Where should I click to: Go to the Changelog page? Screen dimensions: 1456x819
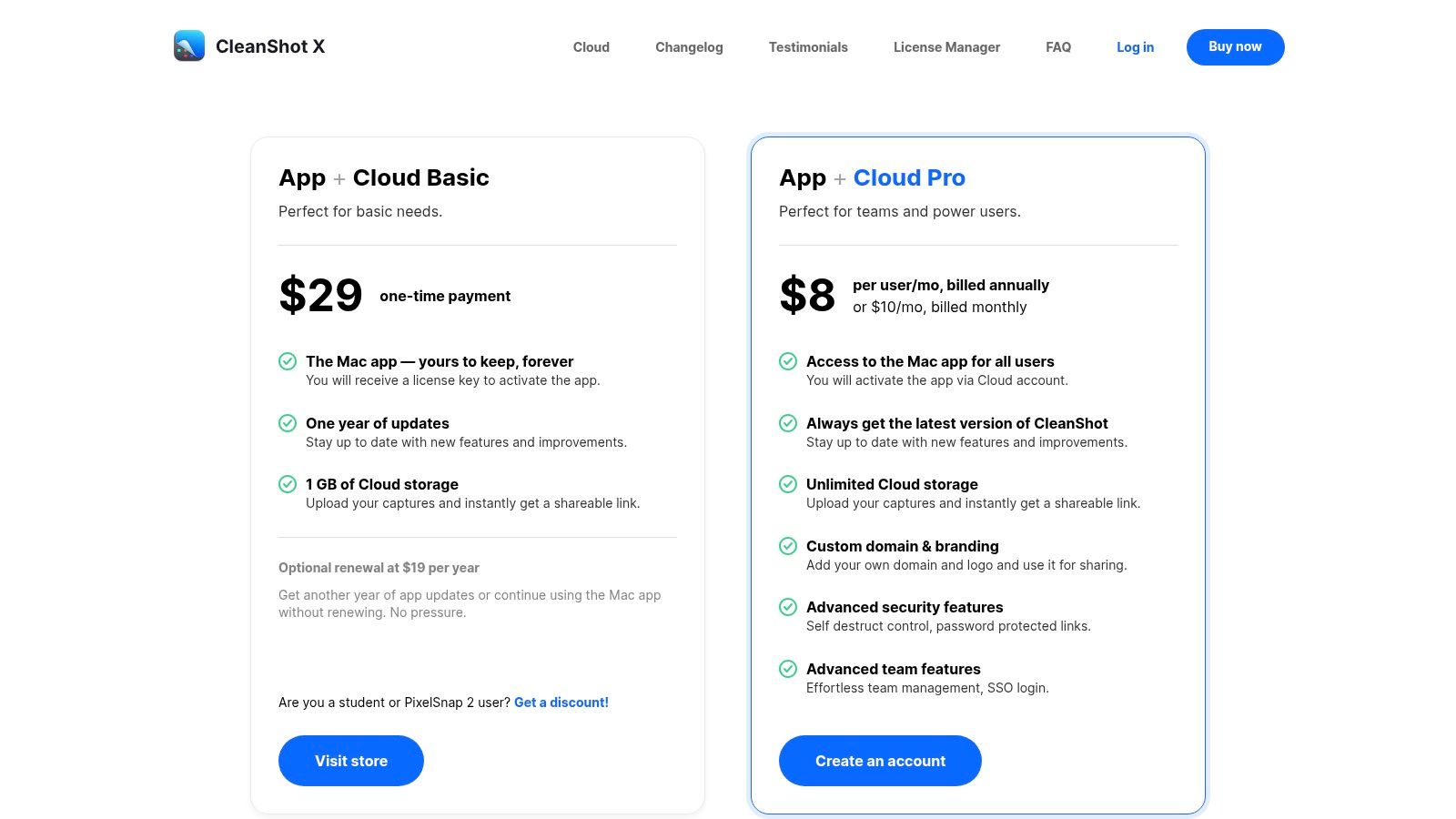coord(689,47)
